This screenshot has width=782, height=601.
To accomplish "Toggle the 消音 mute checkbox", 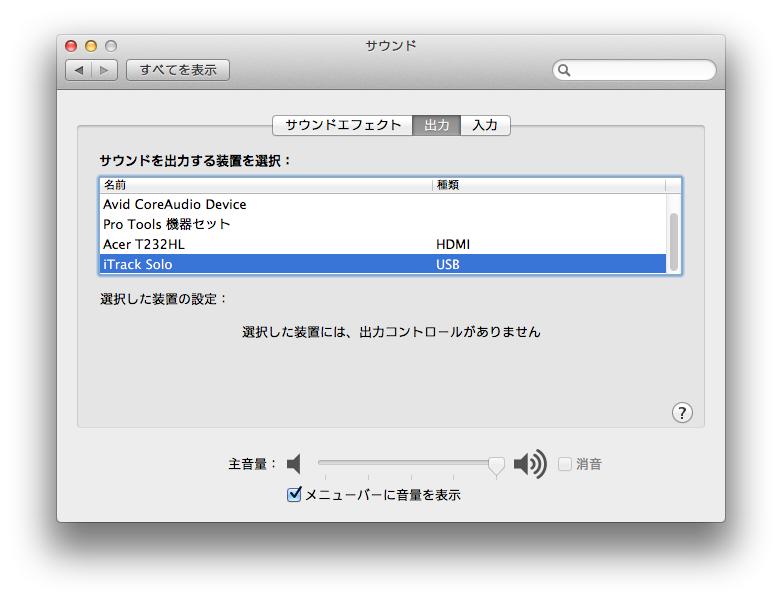I will [x=565, y=464].
